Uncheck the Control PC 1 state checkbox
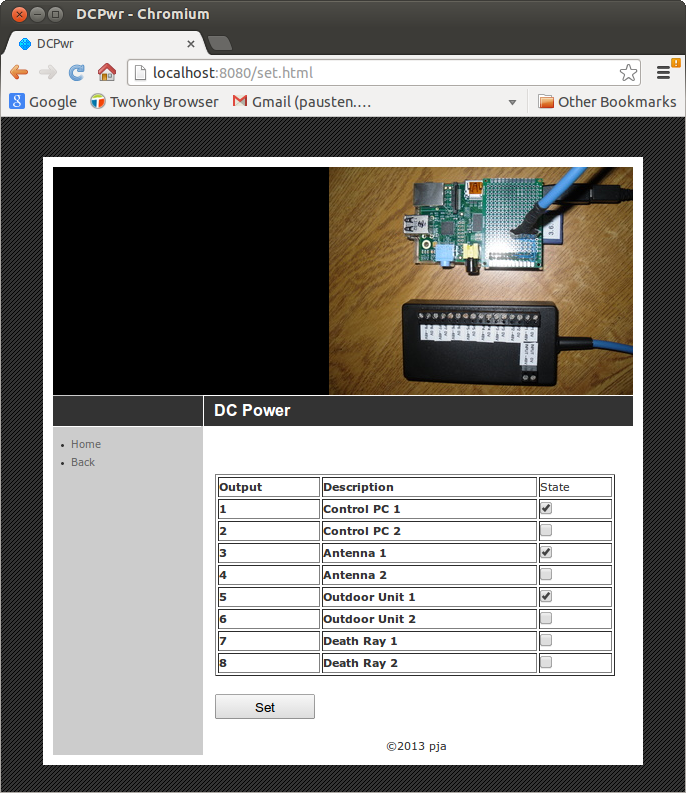 546,509
